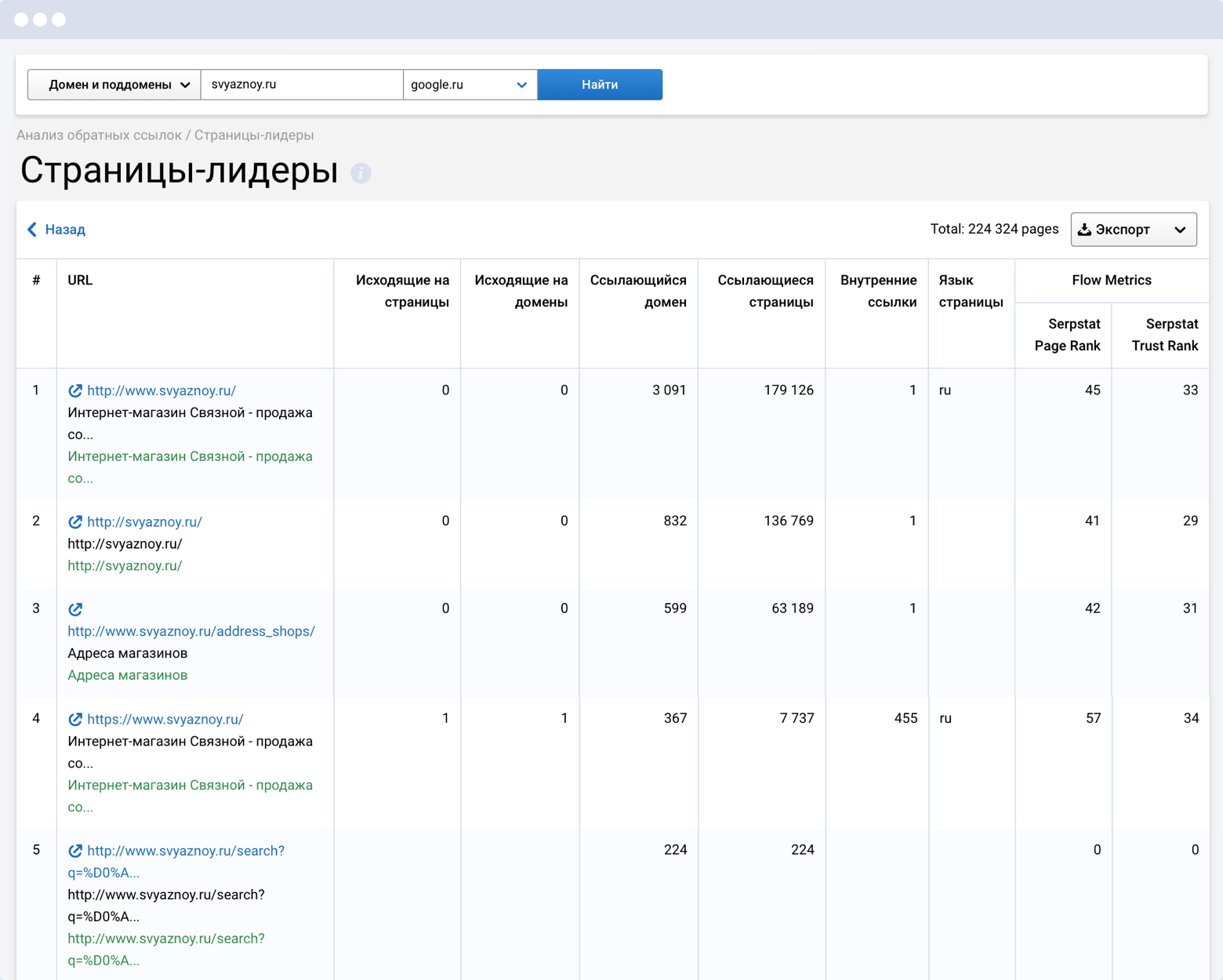Click Страницы-лидеры breadcrumb item
The height and width of the screenshot is (980, 1223).
point(254,135)
